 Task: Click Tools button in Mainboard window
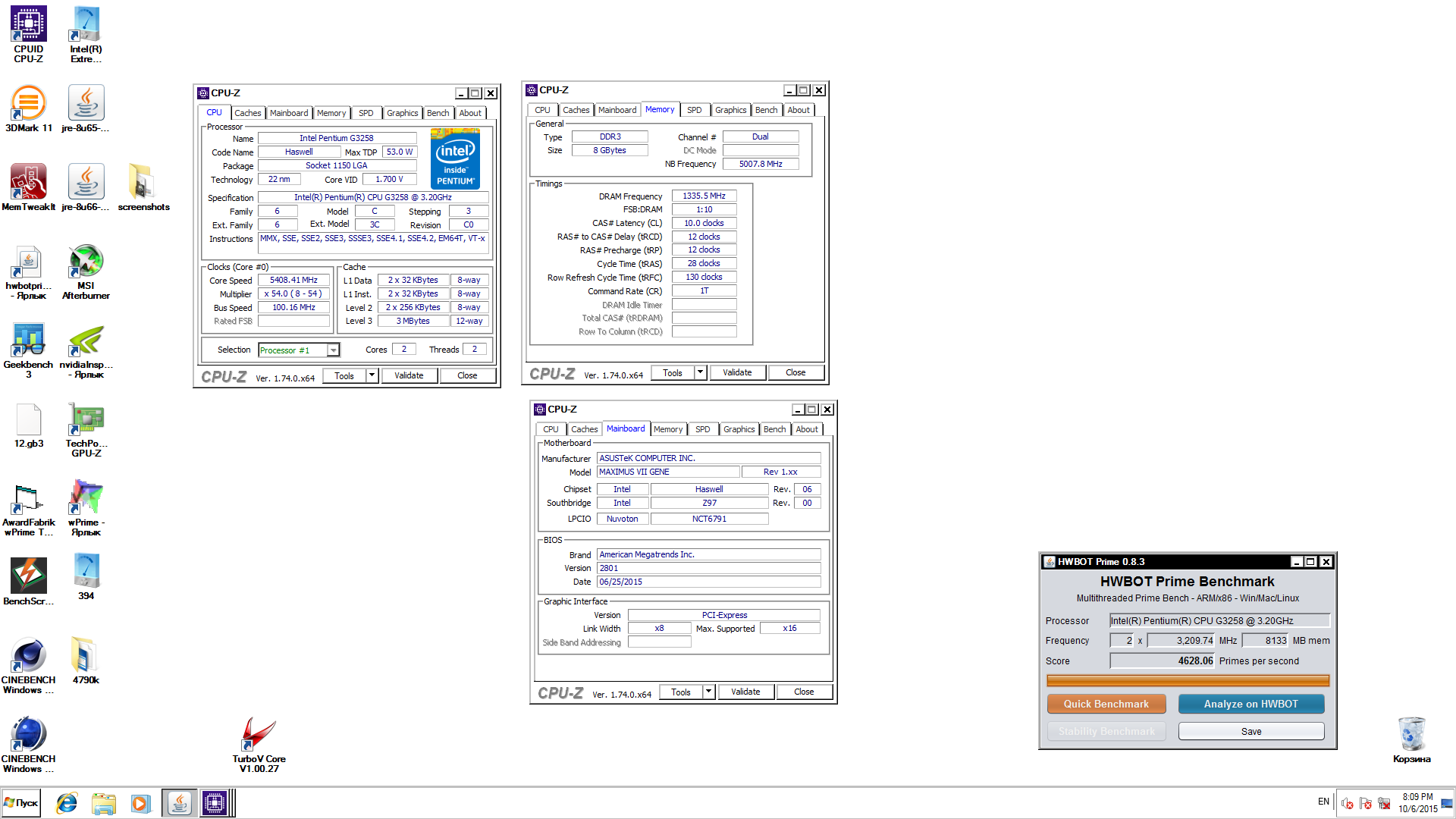point(681,692)
